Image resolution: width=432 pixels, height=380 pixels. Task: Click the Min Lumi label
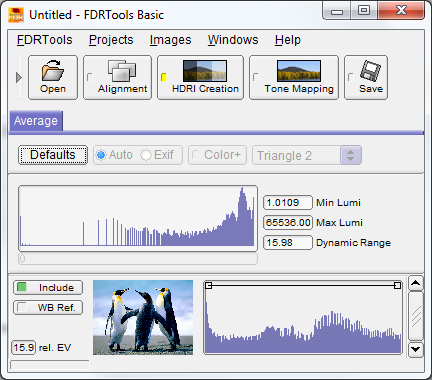tap(338, 203)
